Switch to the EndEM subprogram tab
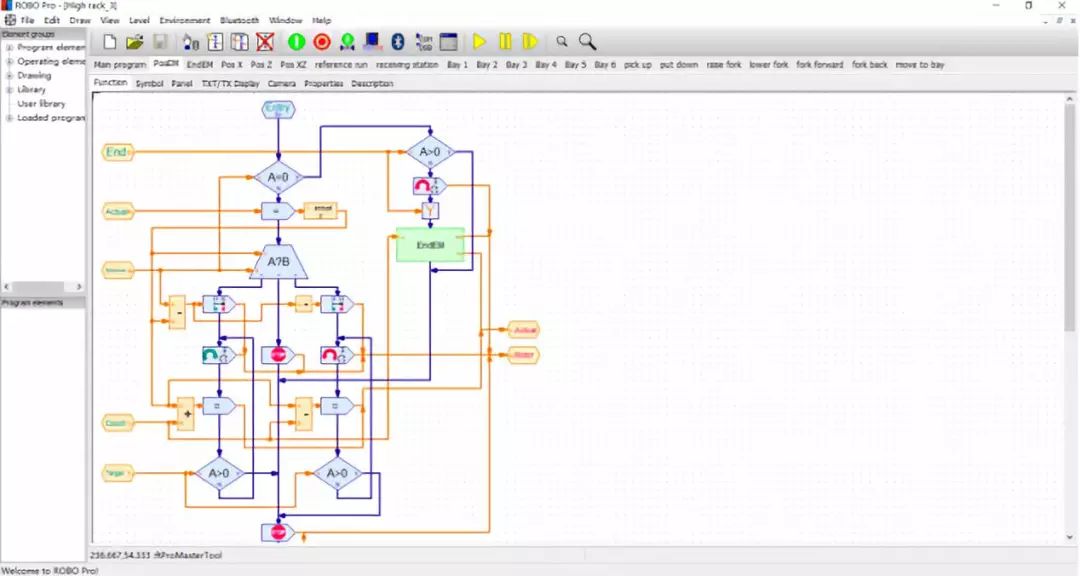Image resolution: width=1080 pixels, height=576 pixels. (200, 64)
